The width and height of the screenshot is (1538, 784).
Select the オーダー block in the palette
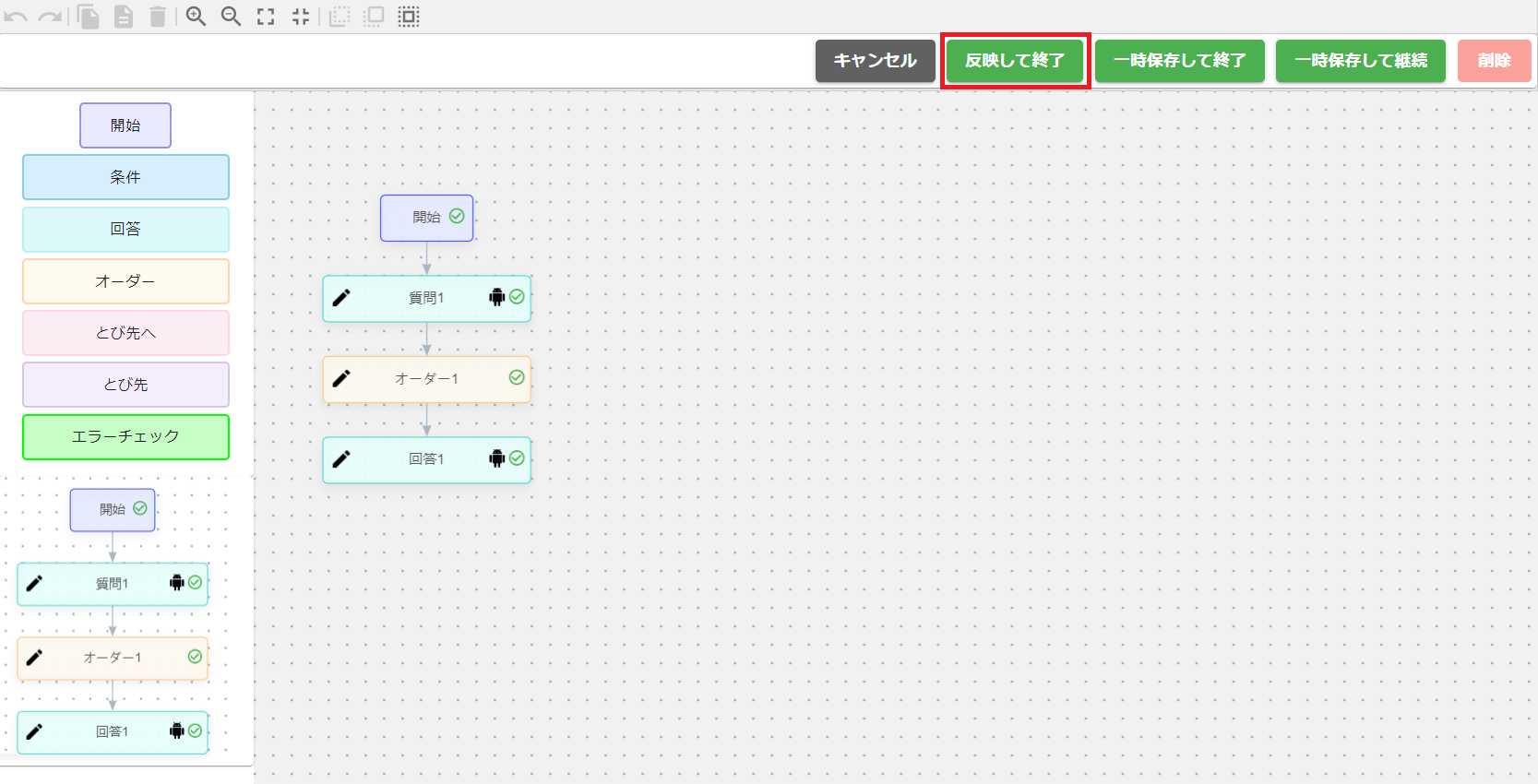[x=125, y=281]
